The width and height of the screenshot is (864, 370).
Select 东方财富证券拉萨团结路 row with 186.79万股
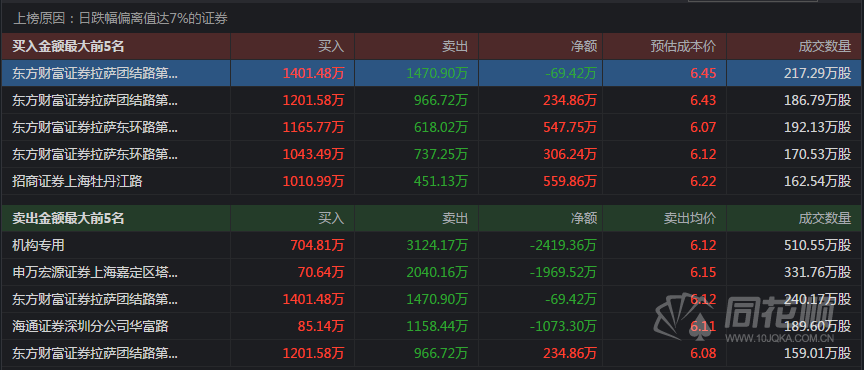click(x=432, y=100)
